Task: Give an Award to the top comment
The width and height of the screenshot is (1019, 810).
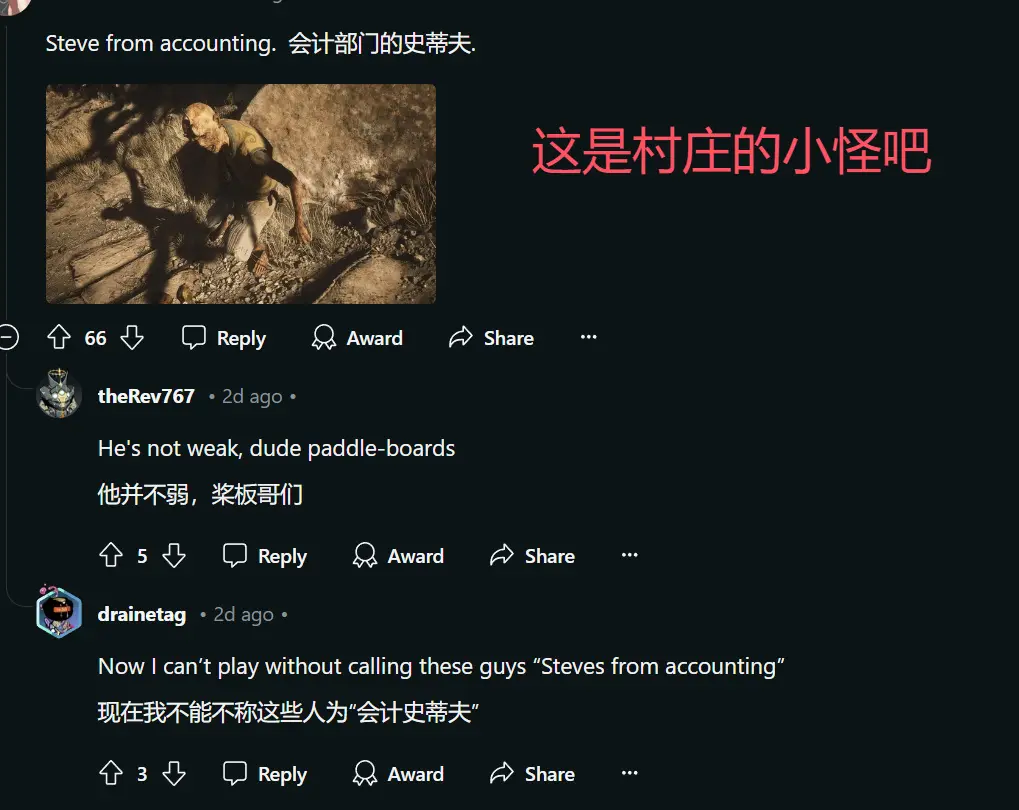Action: (357, 338)
